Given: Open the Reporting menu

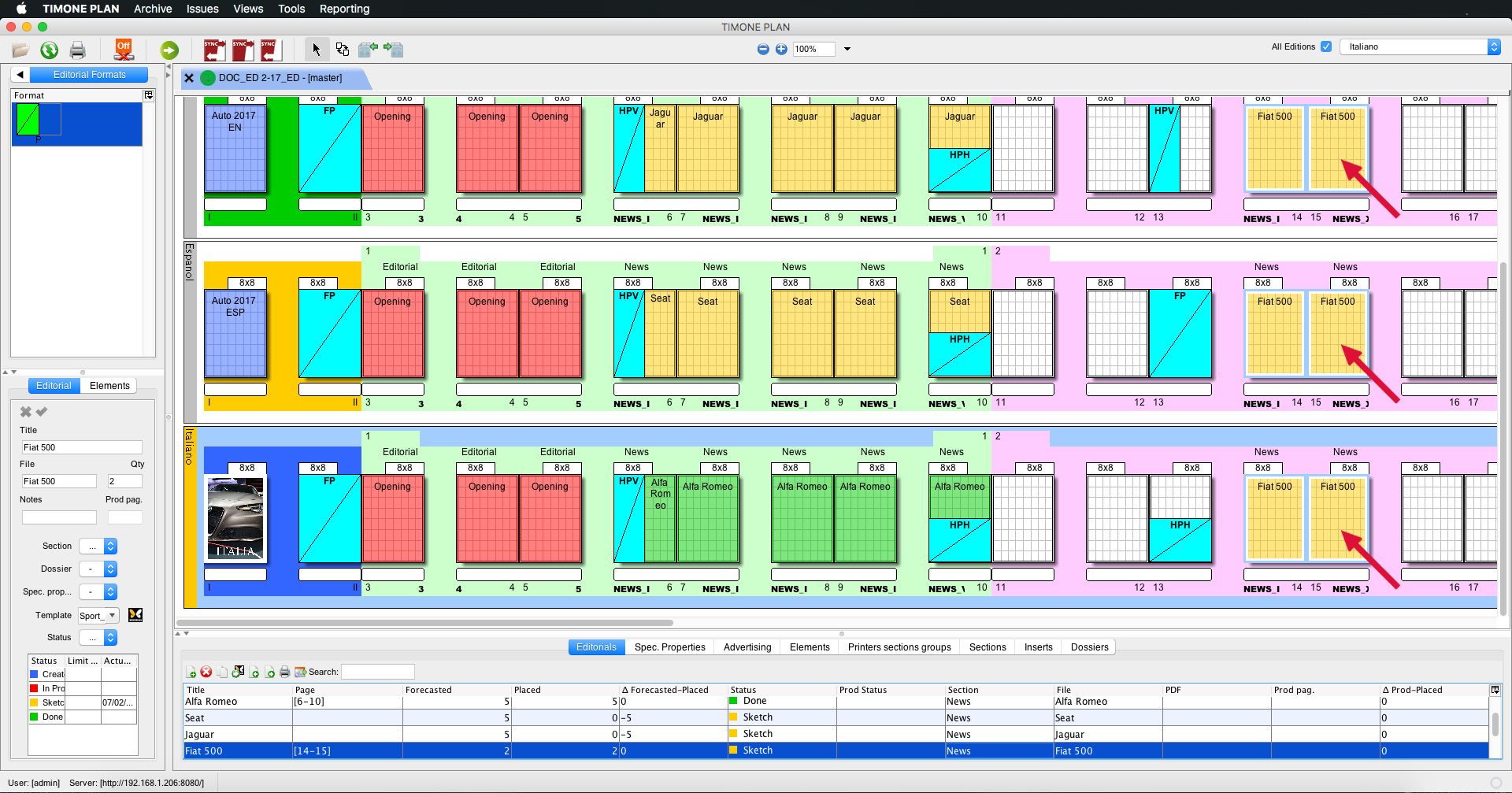Looking at the screenshot, I should 344,9.
